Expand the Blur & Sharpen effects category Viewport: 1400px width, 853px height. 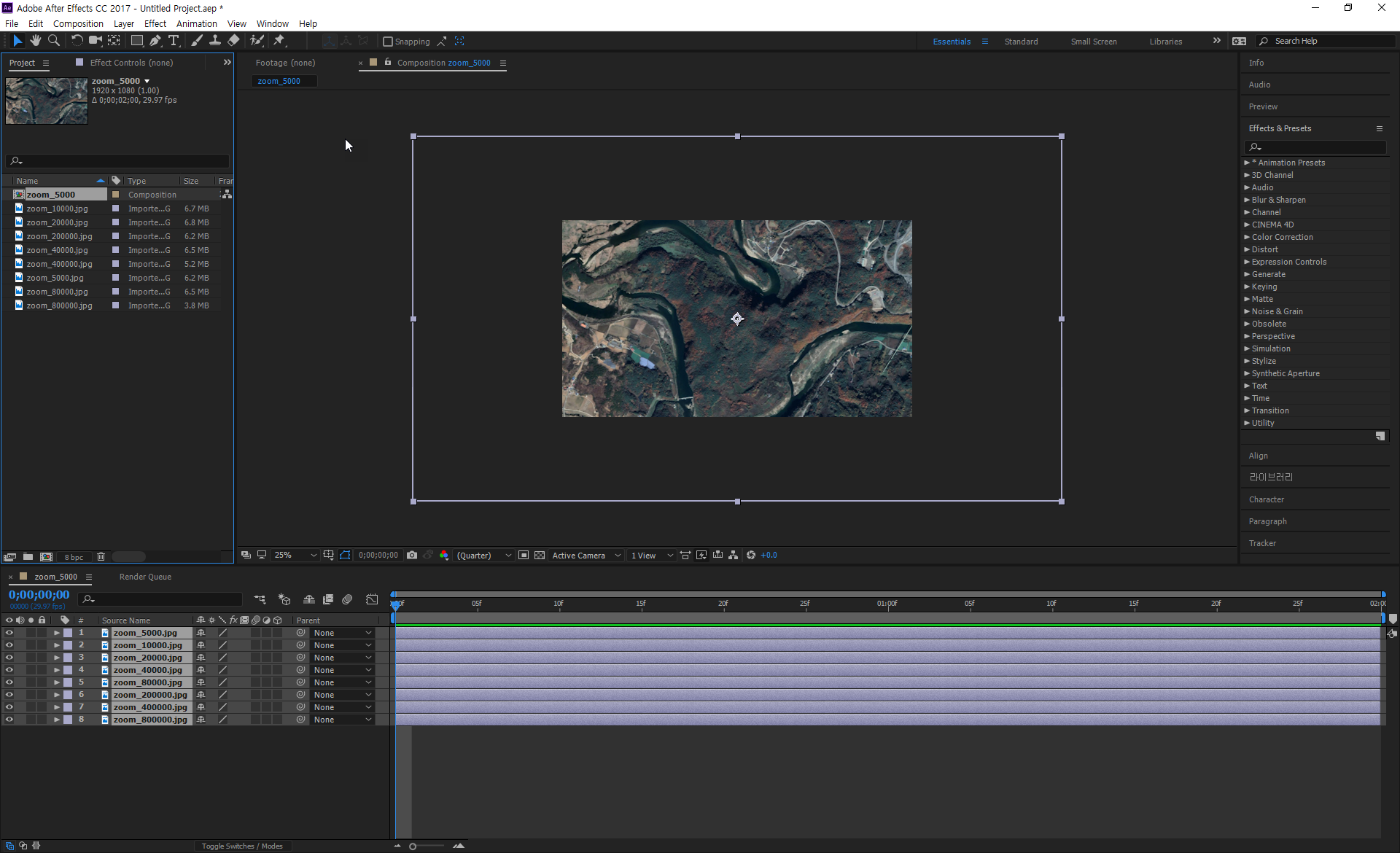pos(1247,200)
